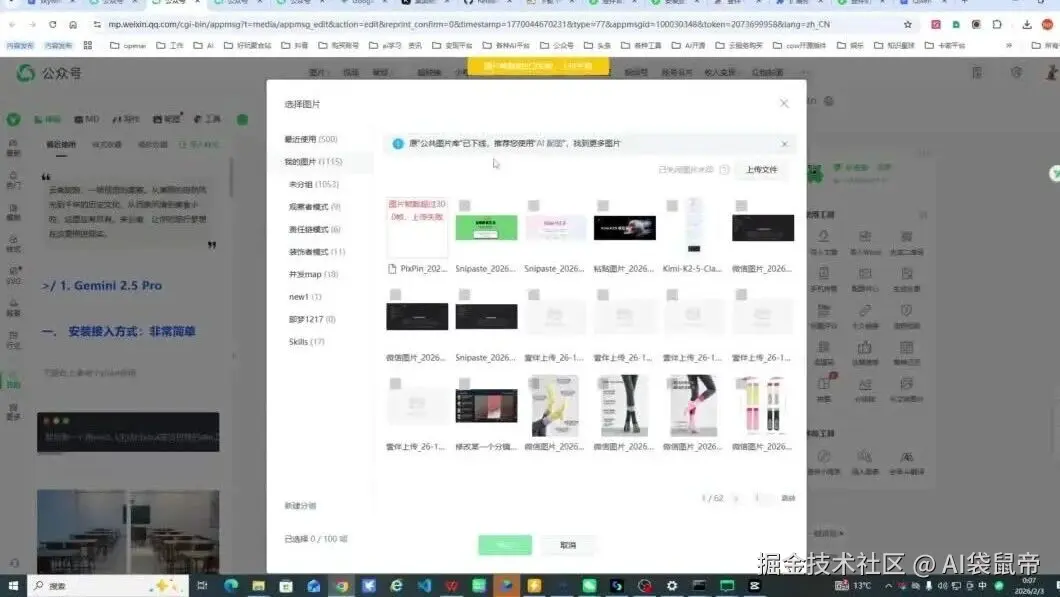This screenshot has width=1060, height=597.
Task: Open the AI bookmarks folder
Action: 203,45
